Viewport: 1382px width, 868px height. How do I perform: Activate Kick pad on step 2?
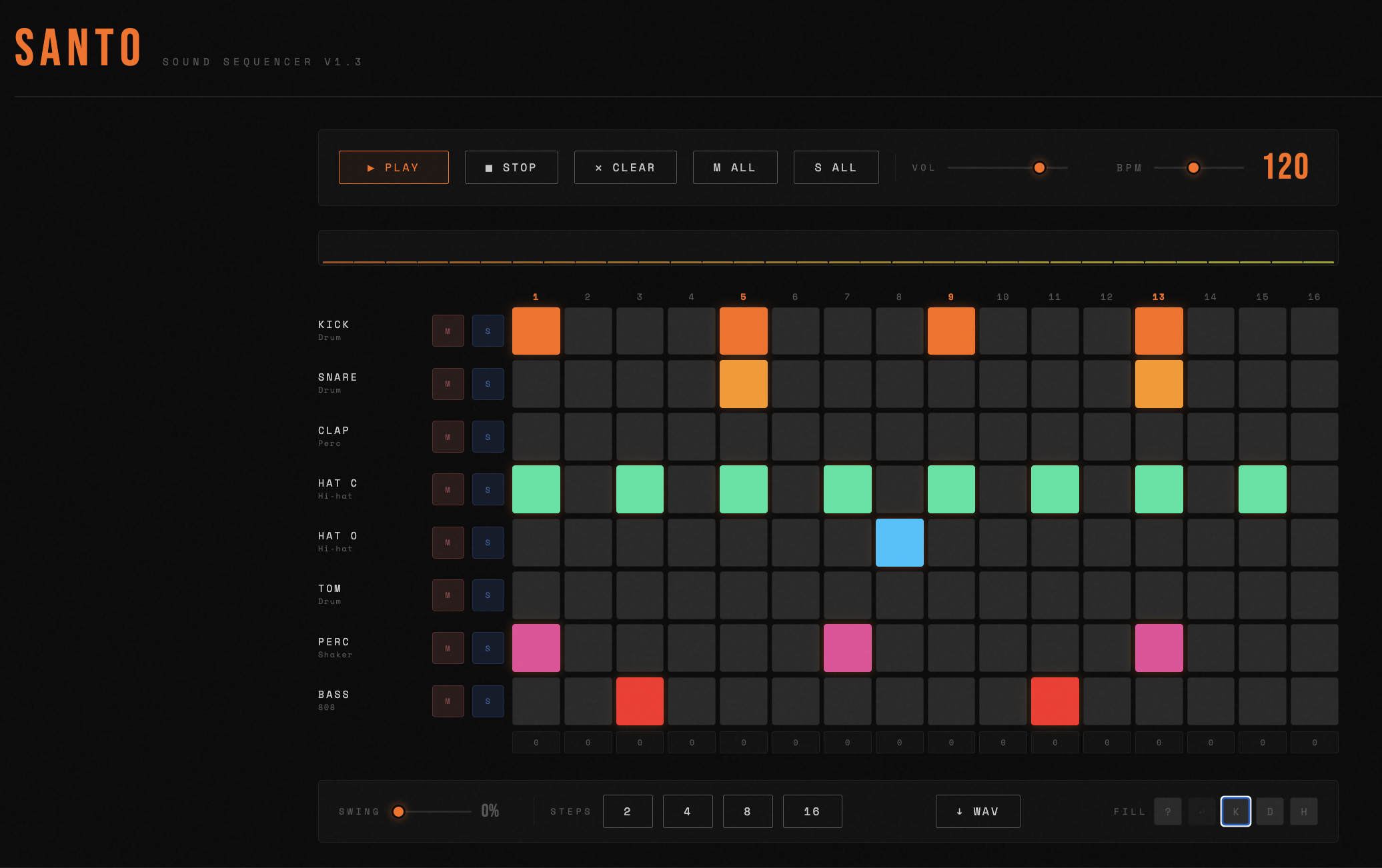pos(588,331)
